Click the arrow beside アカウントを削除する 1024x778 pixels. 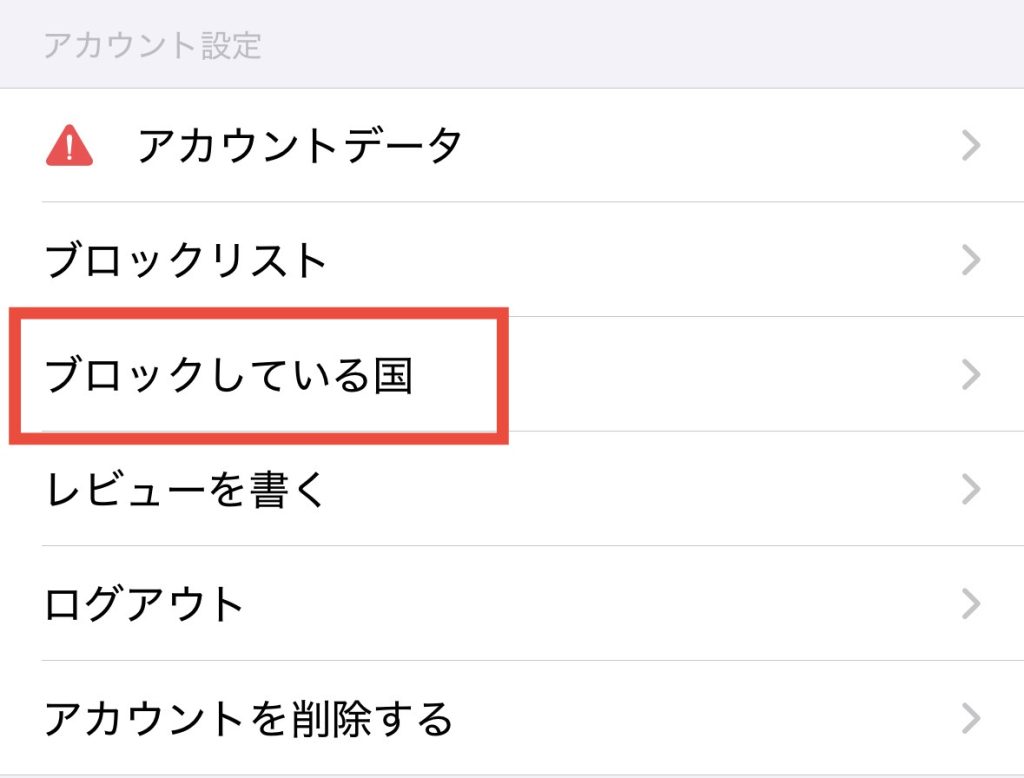tap(970, 718)
